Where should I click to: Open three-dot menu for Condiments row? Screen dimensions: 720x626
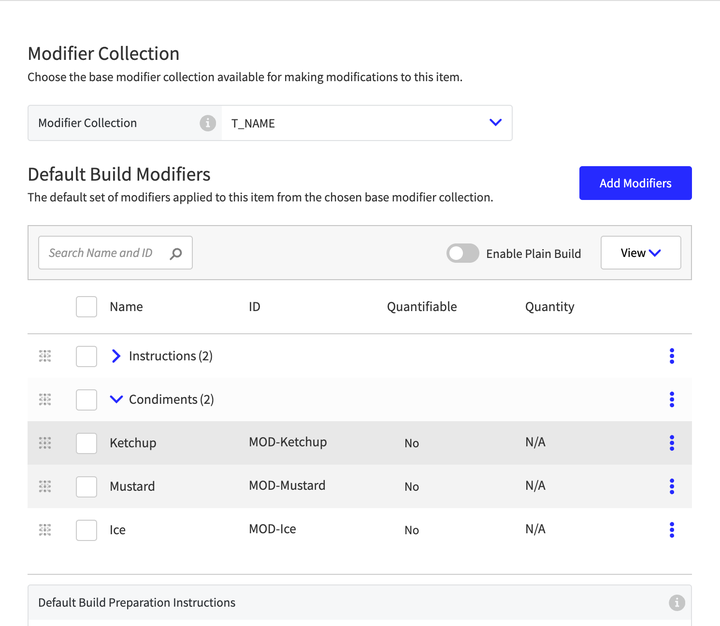(672, 400)
